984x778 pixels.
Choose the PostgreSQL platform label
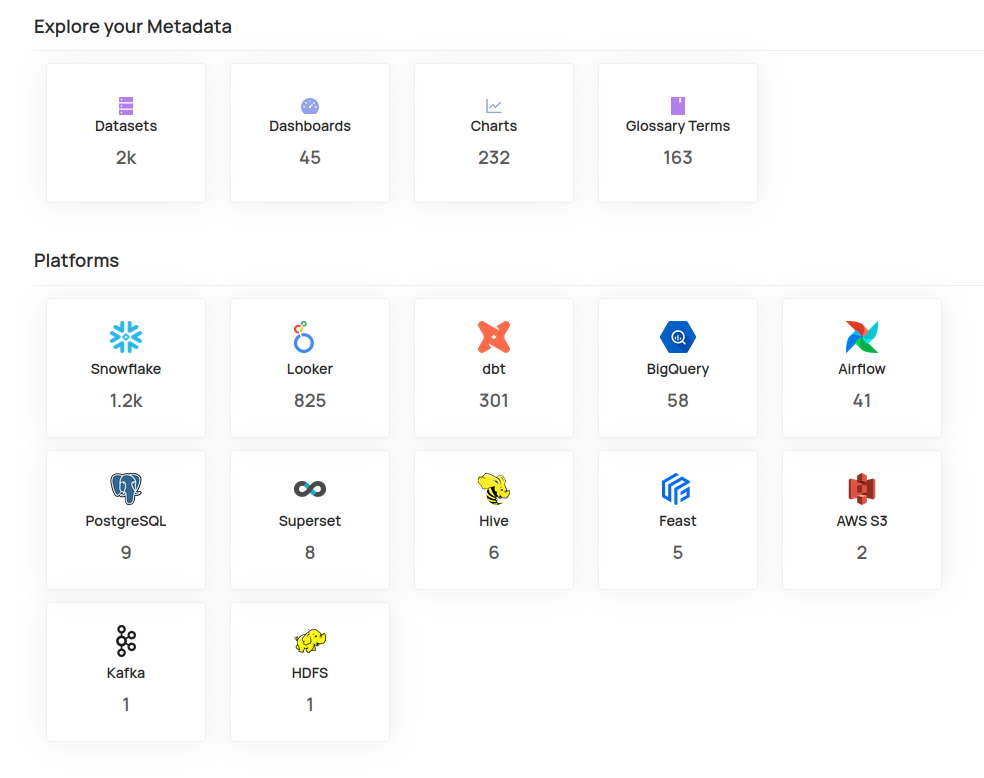click(x=126, y=521)
